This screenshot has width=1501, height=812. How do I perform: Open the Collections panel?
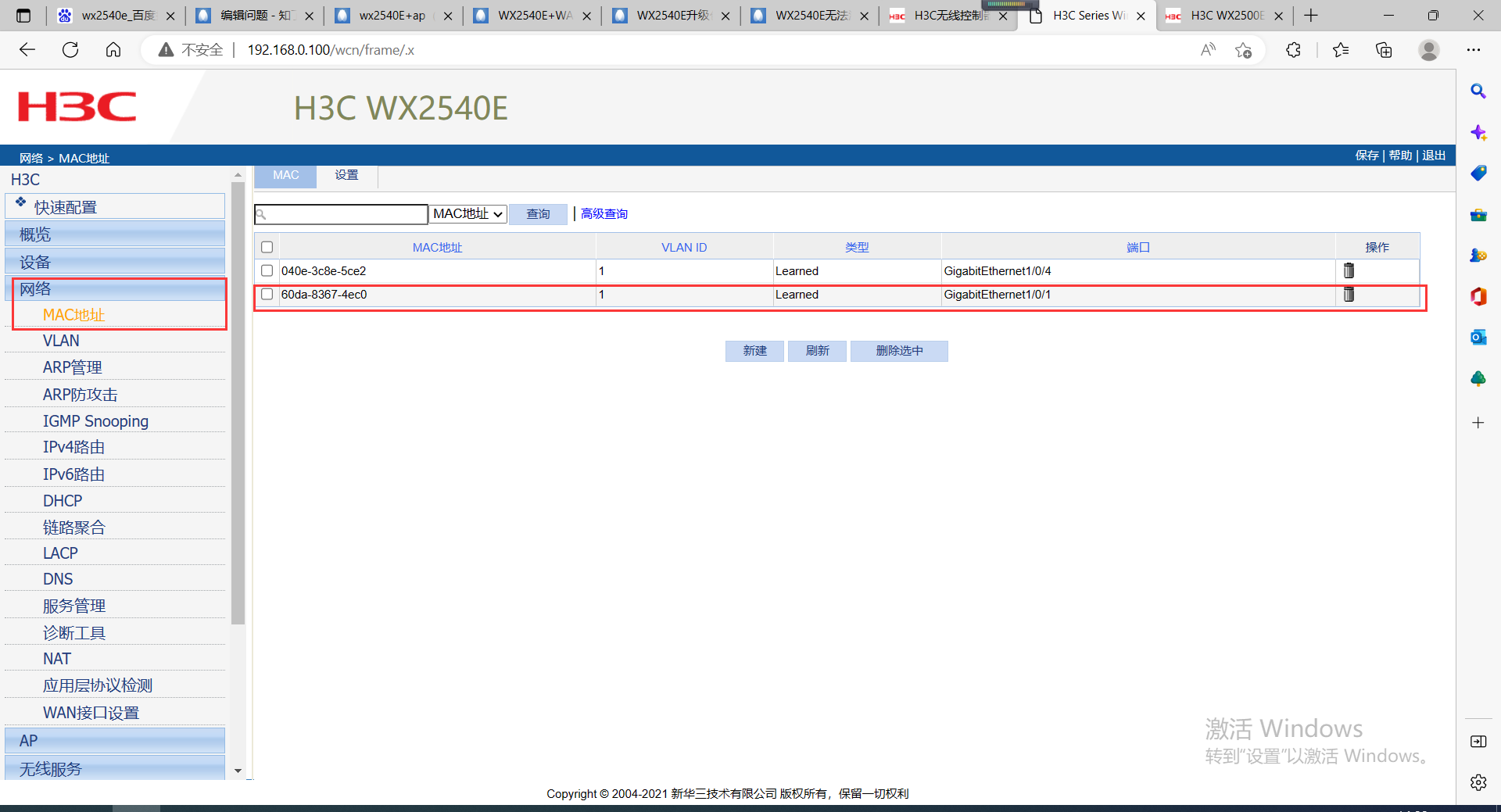tap(1384, 50)
